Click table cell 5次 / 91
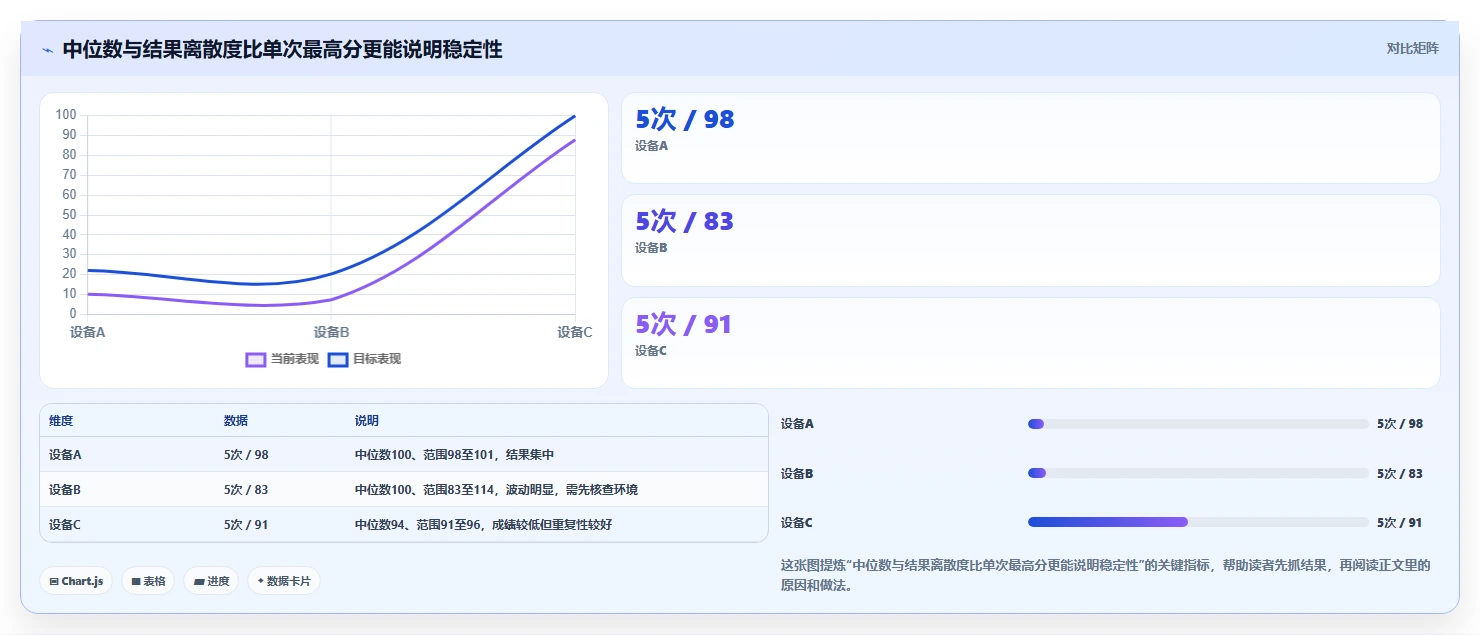1480x635 pixels. pyautogui.click(x=246, y=525)
